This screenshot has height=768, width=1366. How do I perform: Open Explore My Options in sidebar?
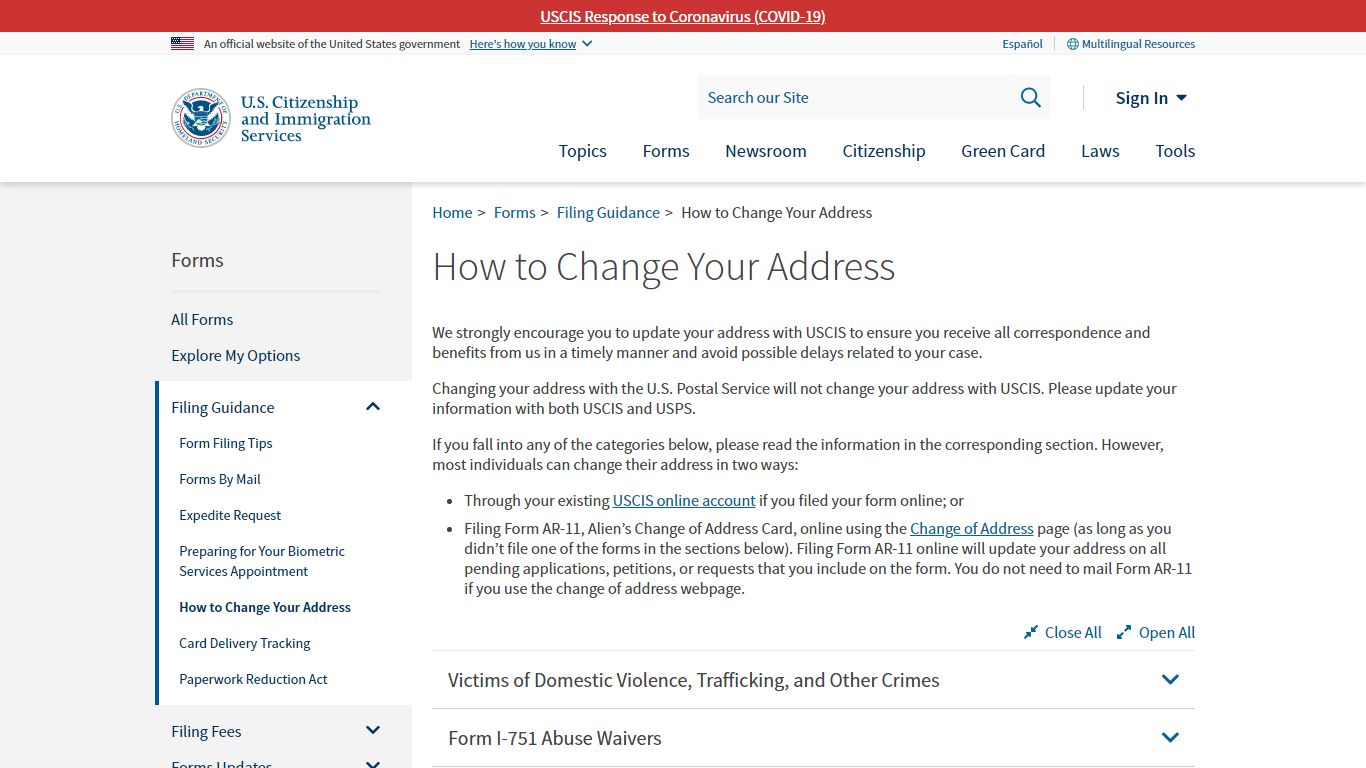point(235,355)
